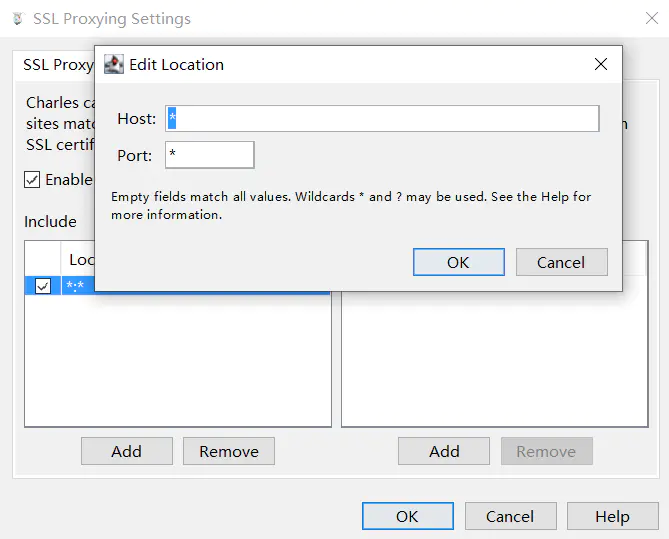Click OK in SSL Proxying Settings window
This screenshot has height=539, width=669.
point(407,516)
